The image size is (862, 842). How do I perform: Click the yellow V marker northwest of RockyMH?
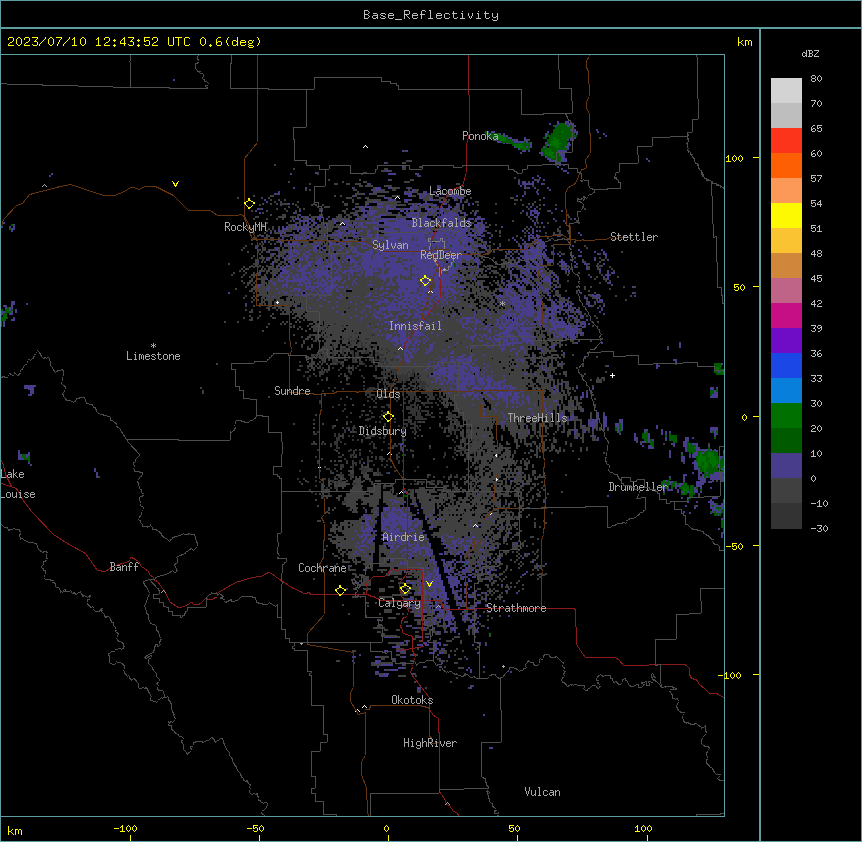pyautogui.click(x=175, y=184)
